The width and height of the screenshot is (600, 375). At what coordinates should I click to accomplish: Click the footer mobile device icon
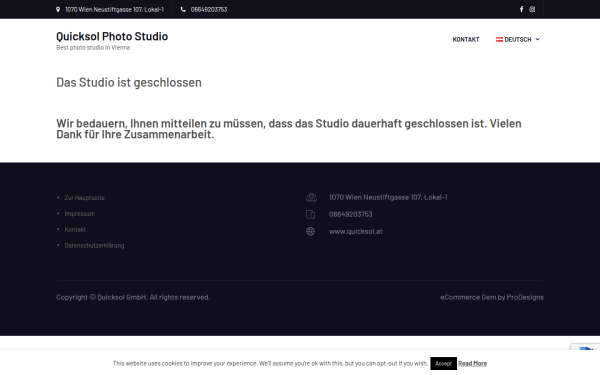pos(310,214)
